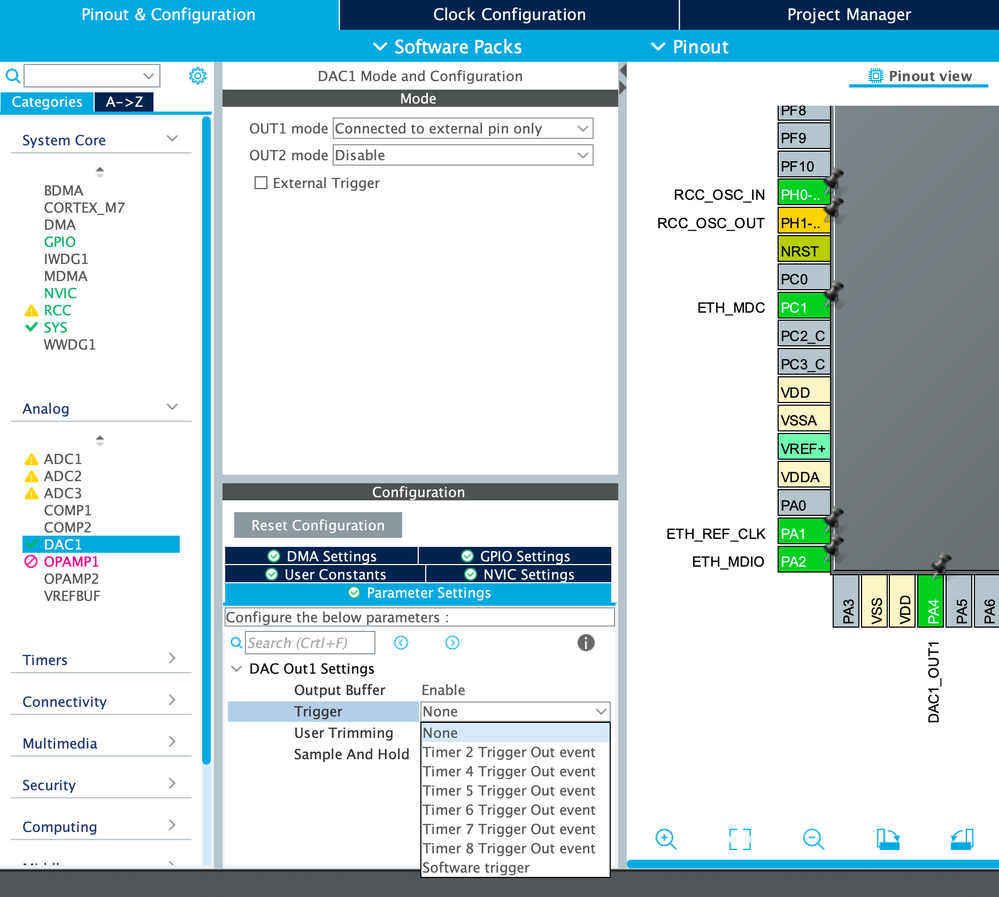
Task: Select the VREF+ pin
Action: tap(804, 448)
